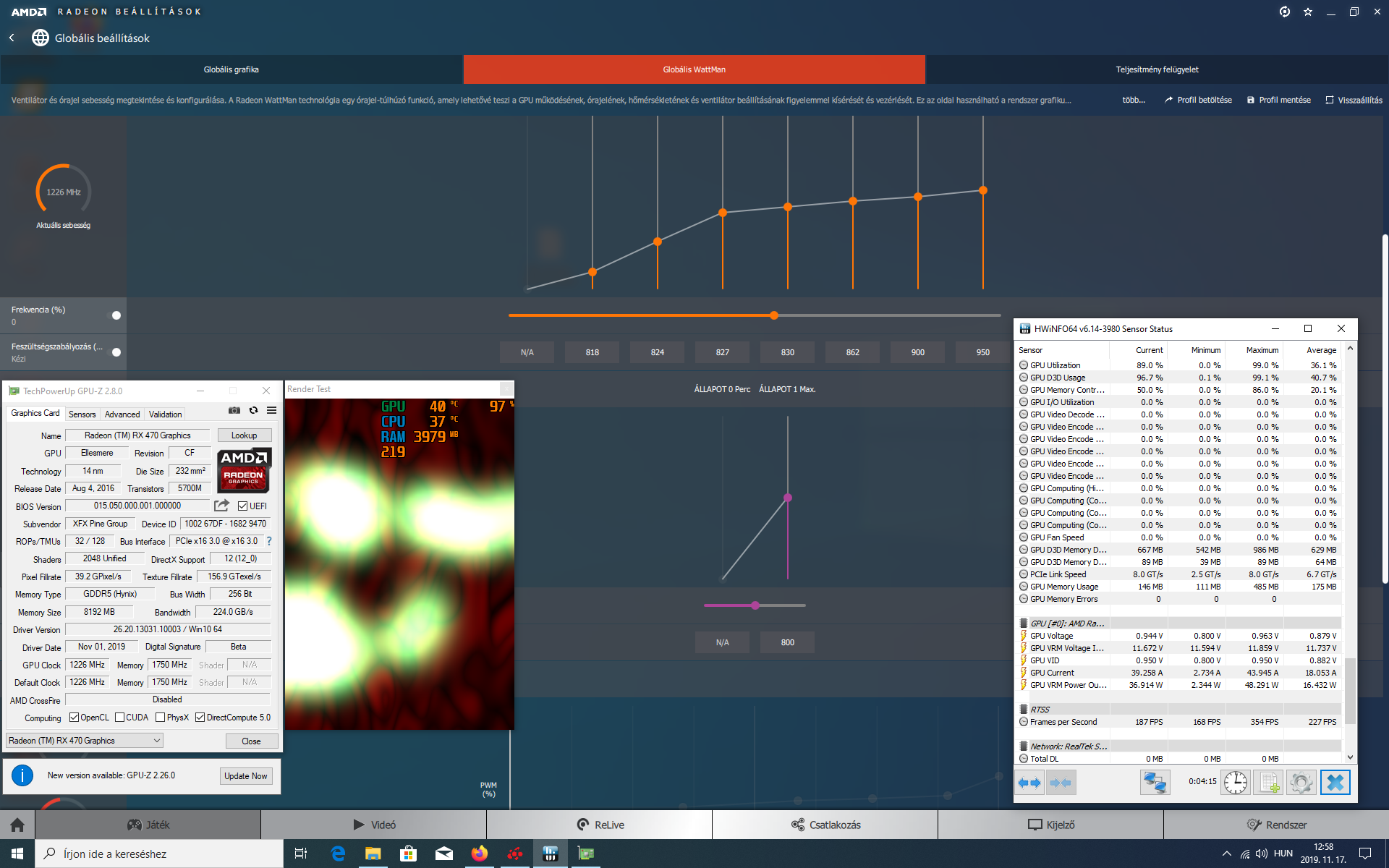The height and width of the screenshot is (868, 1389).
Task: Click the BIOS export share icon in GPU-Z
Action: pyautogui.click(x=221, y=506)
